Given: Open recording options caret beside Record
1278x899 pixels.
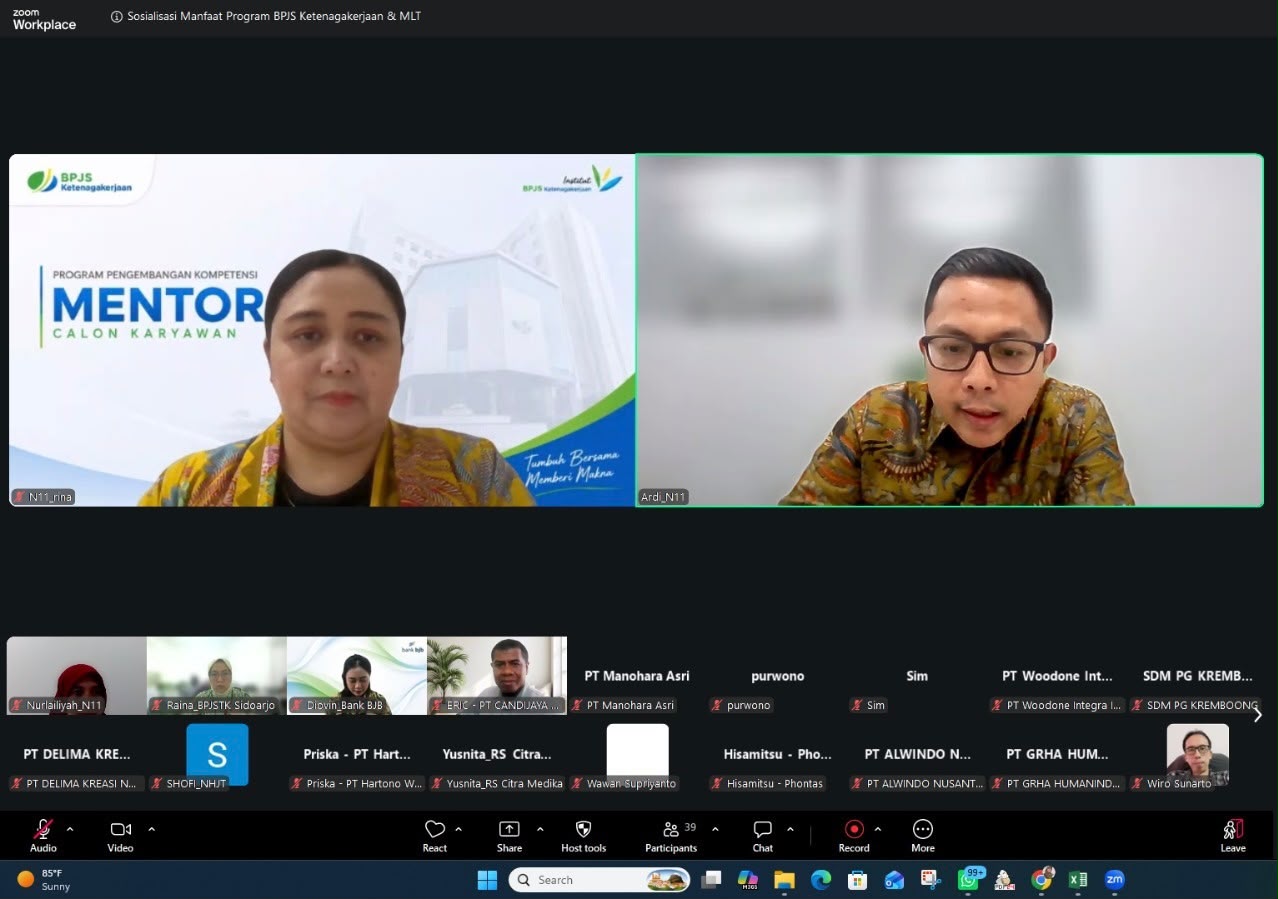Looking at the screenshot, I should pos(878,829).
